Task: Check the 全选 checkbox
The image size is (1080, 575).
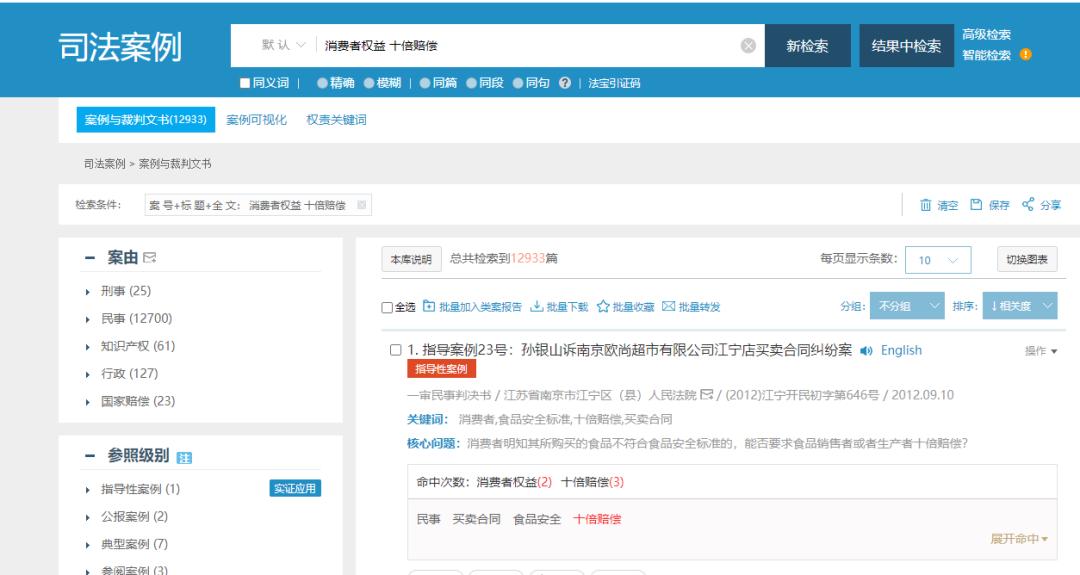Action: pyautogui.click(x=387, y=307)
